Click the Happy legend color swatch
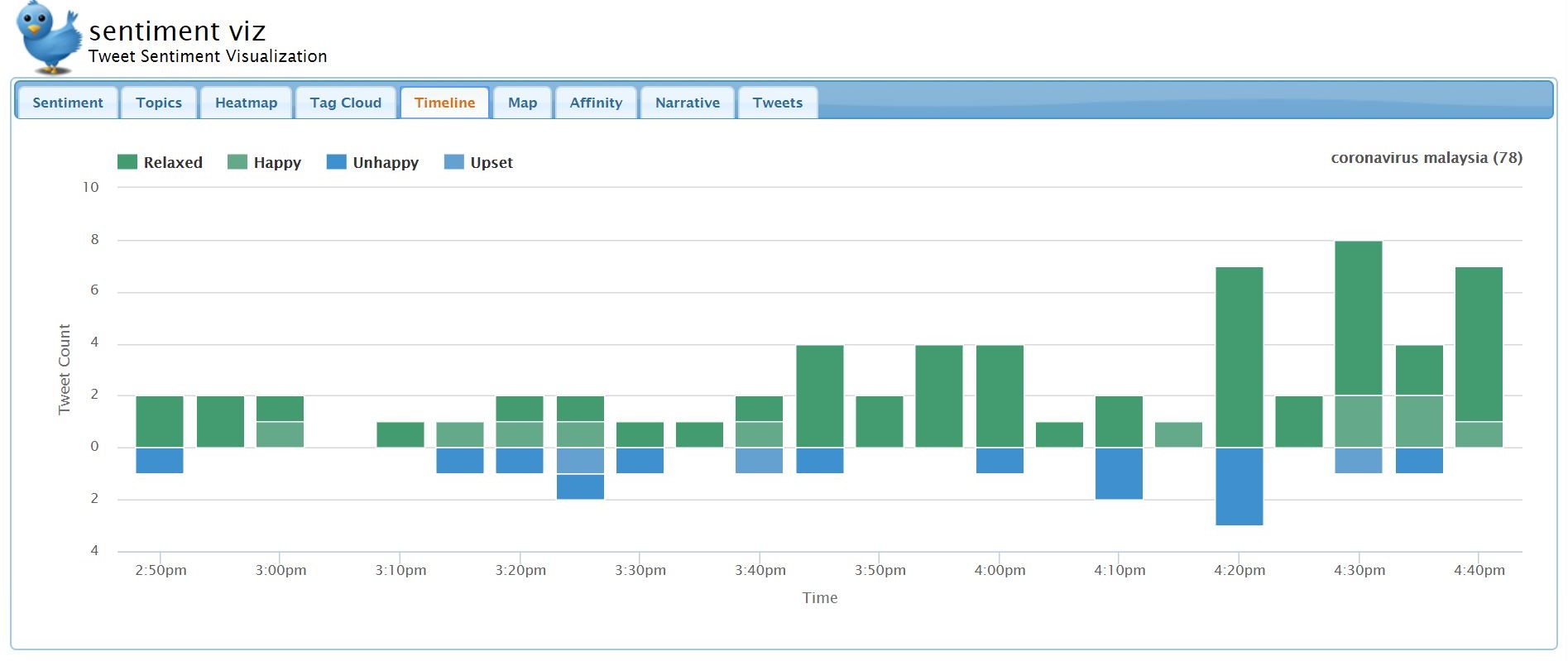Viewport: 1568px width, 661px height. pos(237,162)
